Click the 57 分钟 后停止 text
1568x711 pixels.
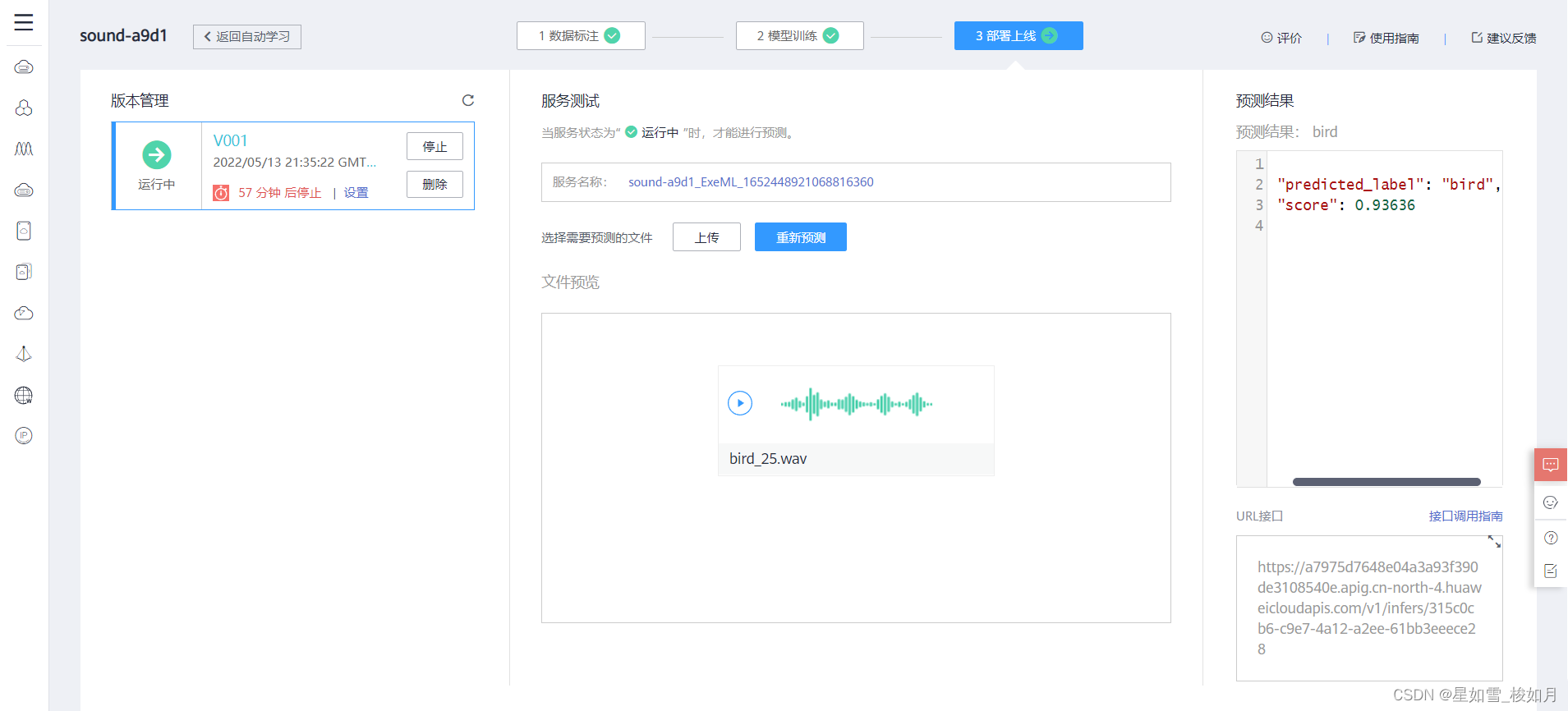[280, 193]
